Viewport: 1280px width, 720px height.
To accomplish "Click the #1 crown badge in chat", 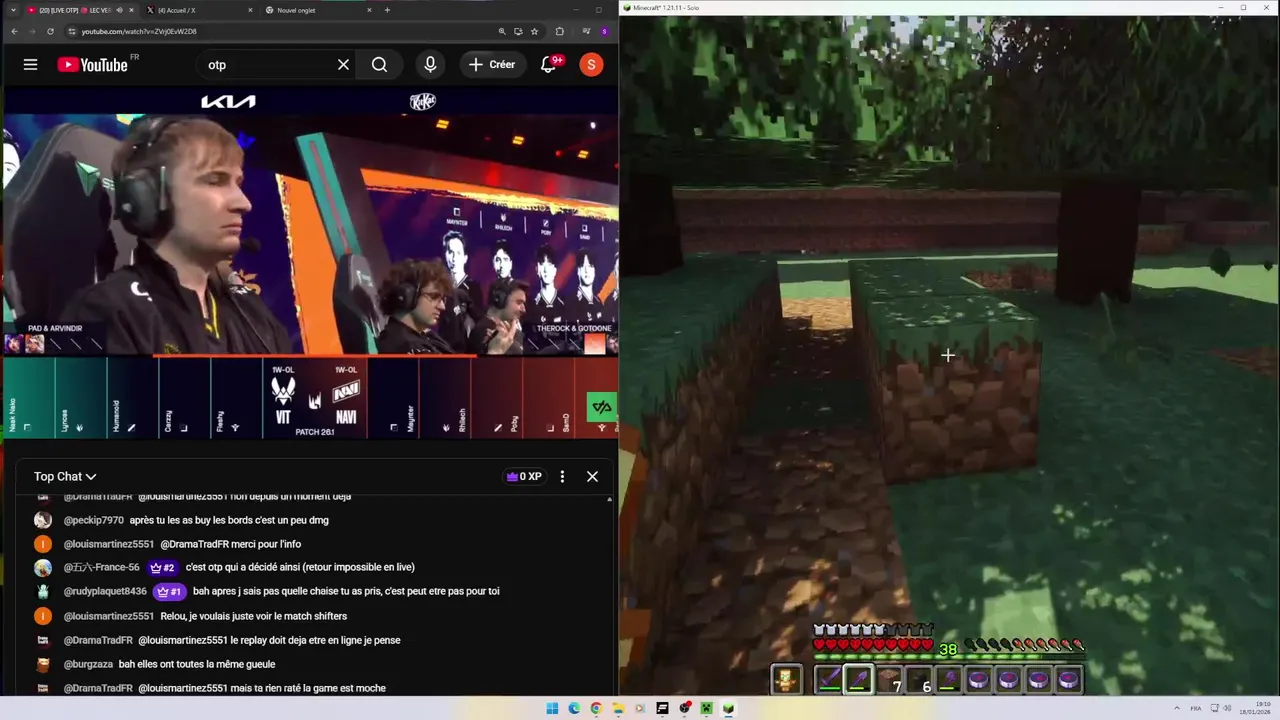I will [169, 591].
